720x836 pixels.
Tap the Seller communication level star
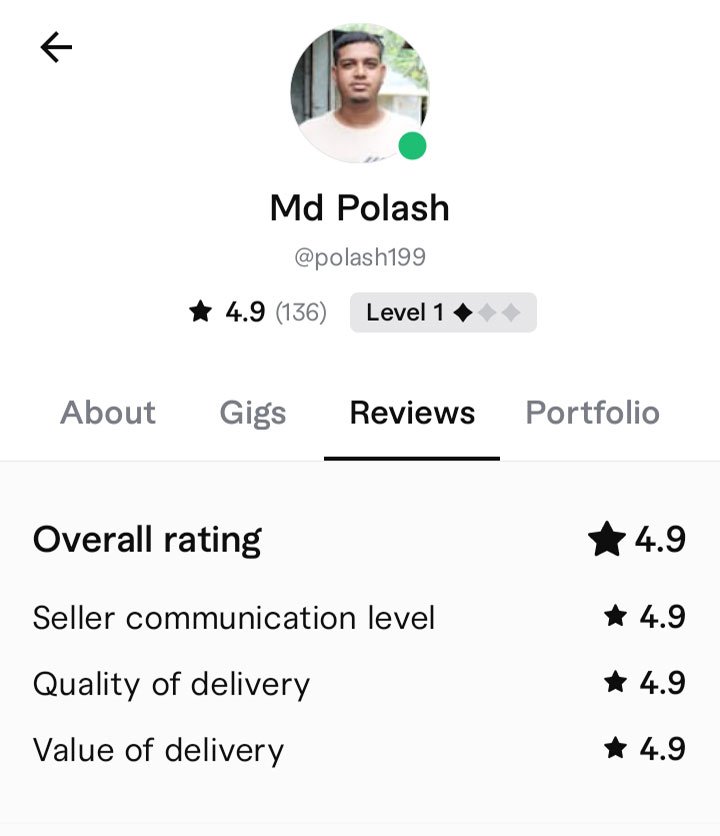click(x=615, y=617)
